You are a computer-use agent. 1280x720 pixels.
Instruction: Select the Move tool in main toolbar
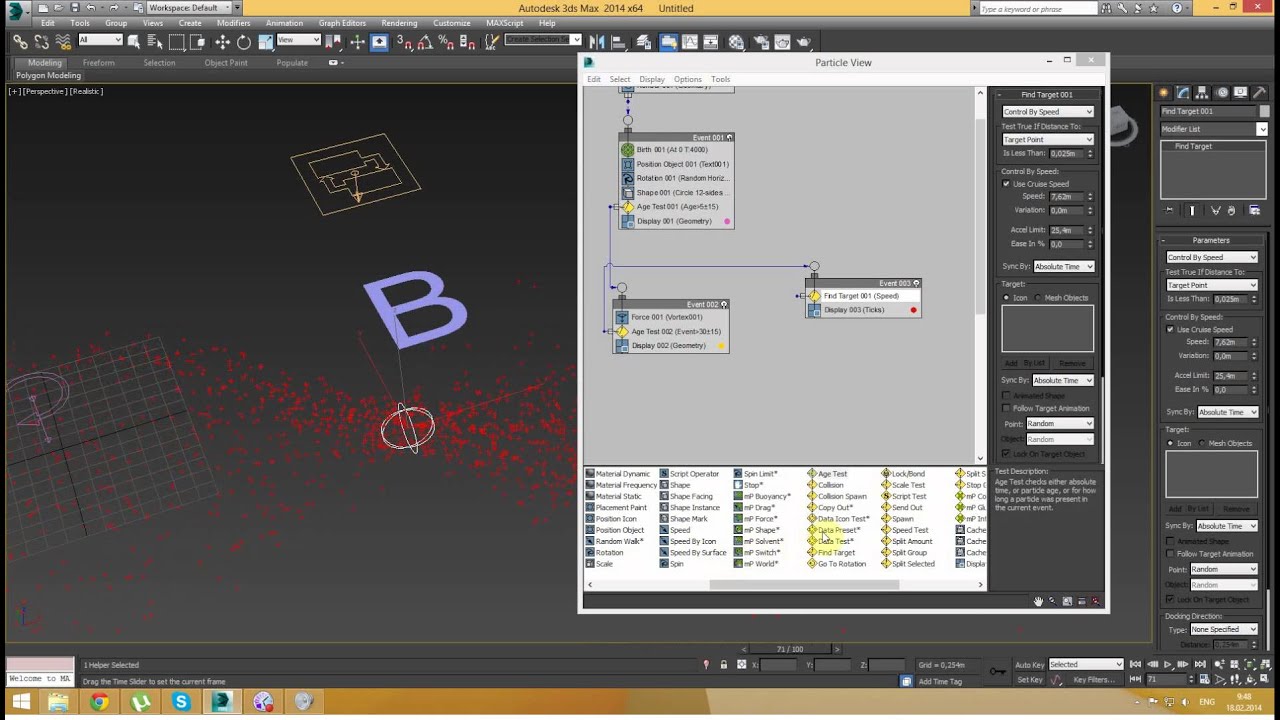222,42
